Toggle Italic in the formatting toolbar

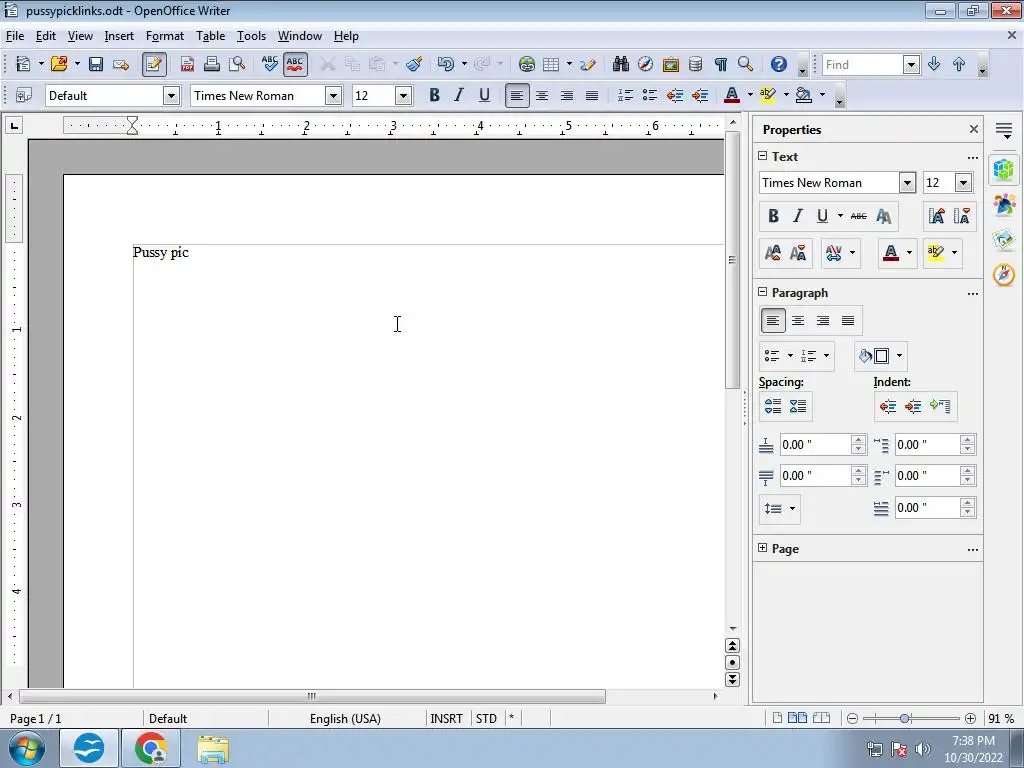point(459,95)
